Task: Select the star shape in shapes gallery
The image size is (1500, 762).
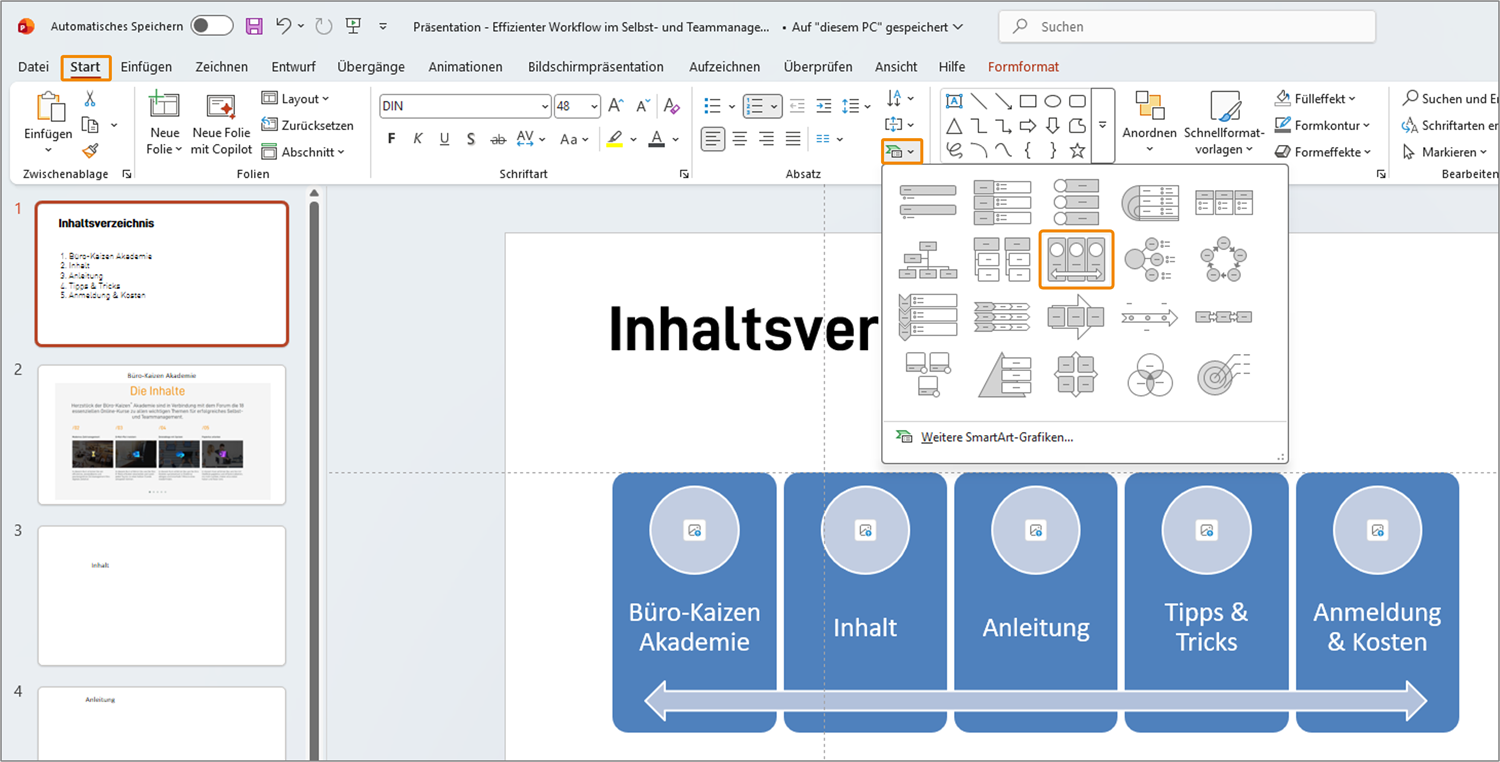Action: click(1077, 151)
